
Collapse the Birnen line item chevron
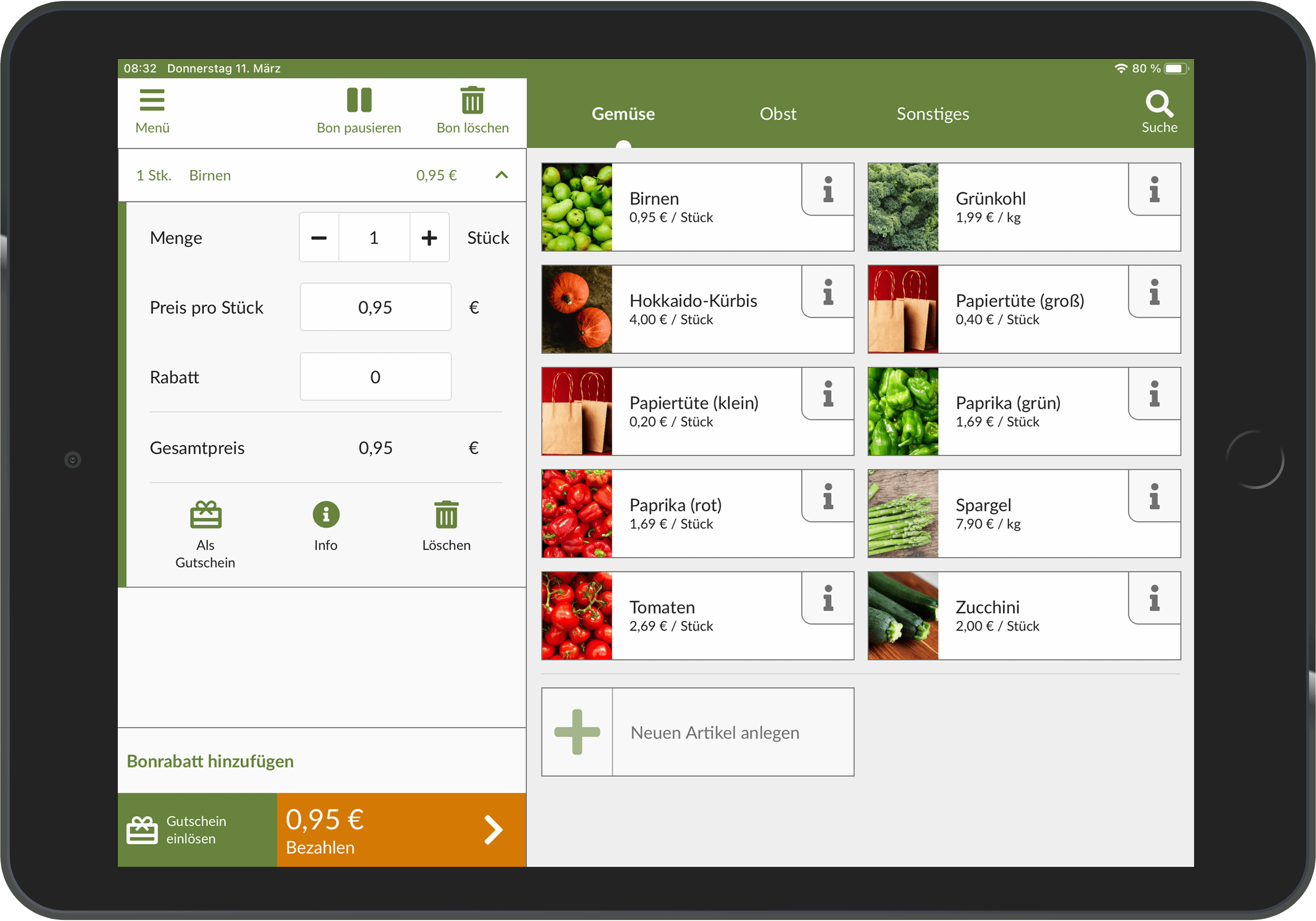[x=501, y=175]
